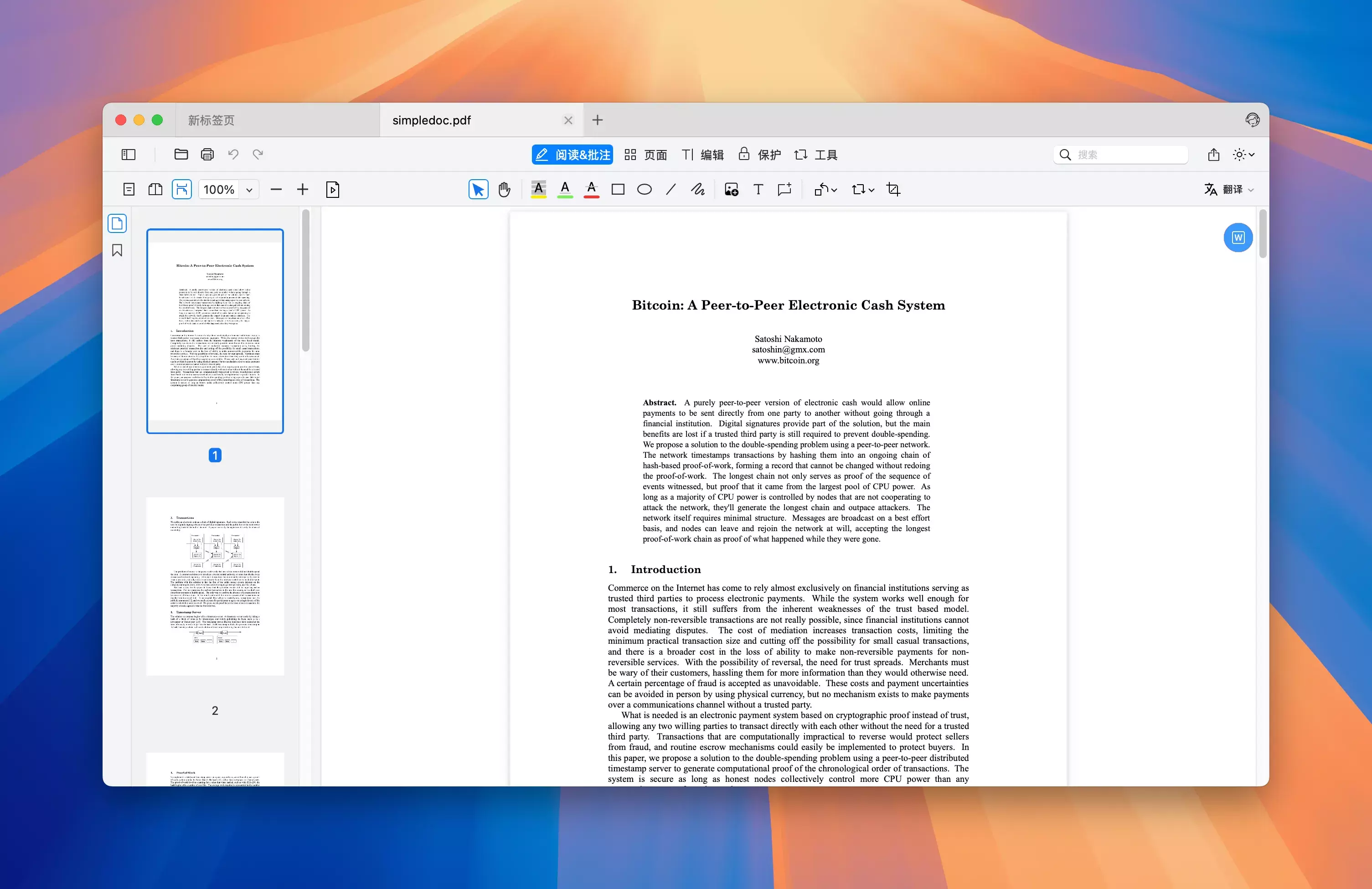
Task: Click the 保护 protect button
Action: click(759, 155)
